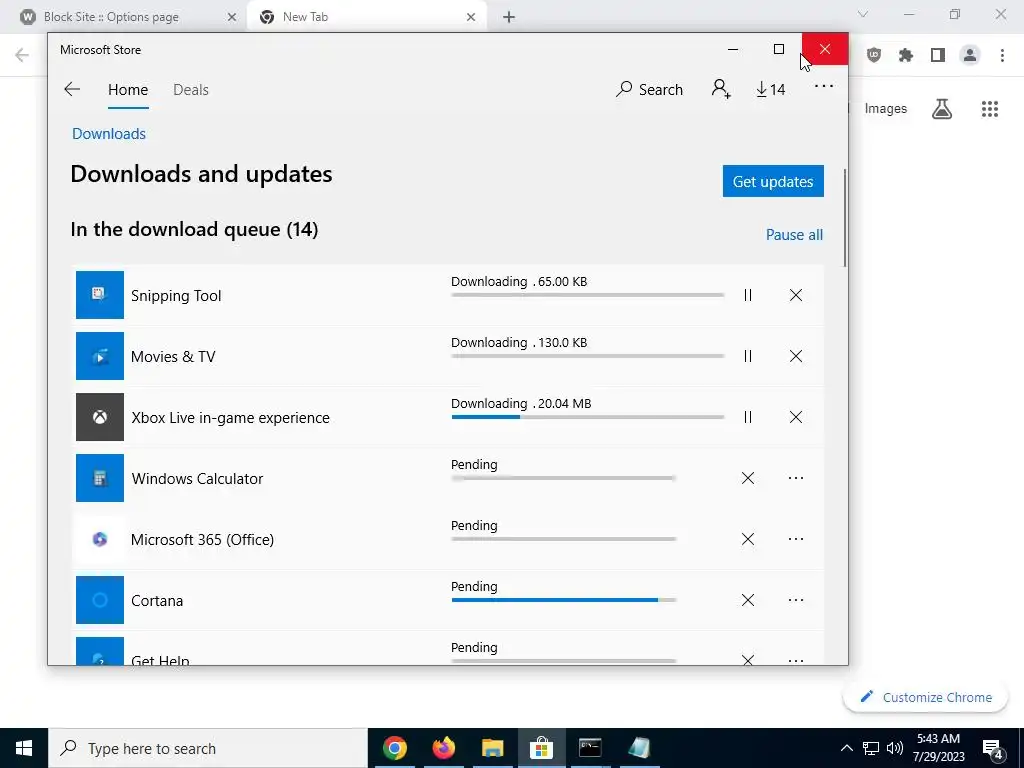Click the Movies & TV app icon
1024x768 pixels.
point(100,356)
